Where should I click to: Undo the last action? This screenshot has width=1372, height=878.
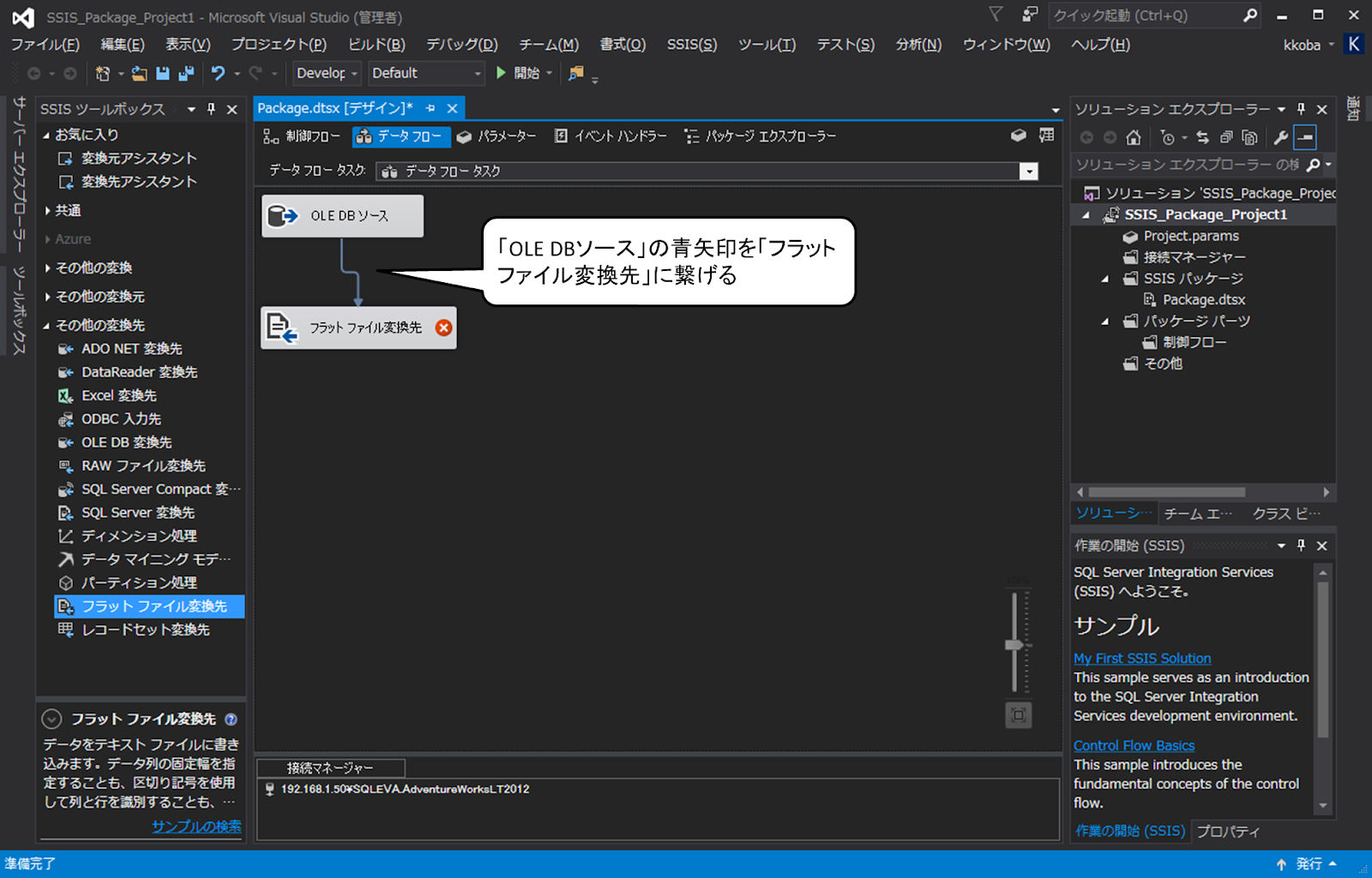[219, 73]
